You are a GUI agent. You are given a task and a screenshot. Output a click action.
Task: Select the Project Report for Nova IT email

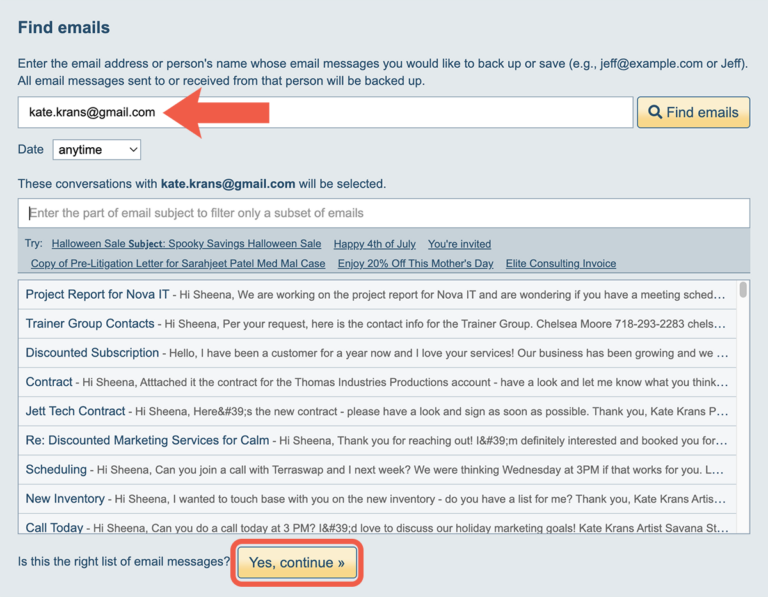coord(377,294)
